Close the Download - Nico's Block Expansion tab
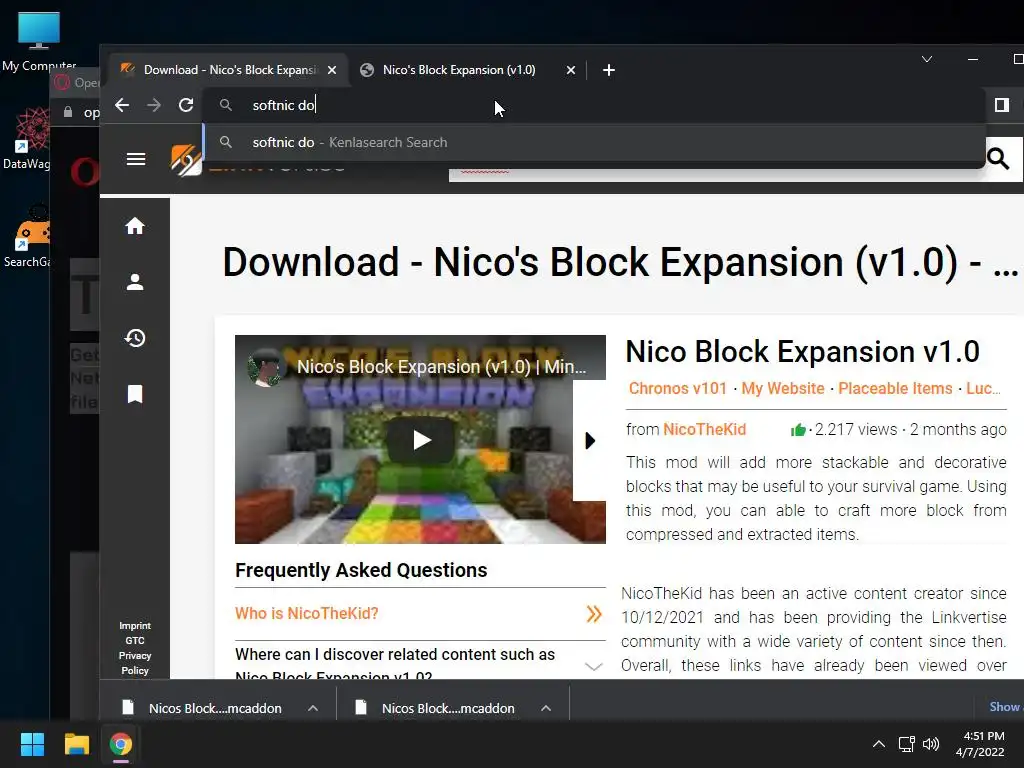 click(x=332, y=70)
